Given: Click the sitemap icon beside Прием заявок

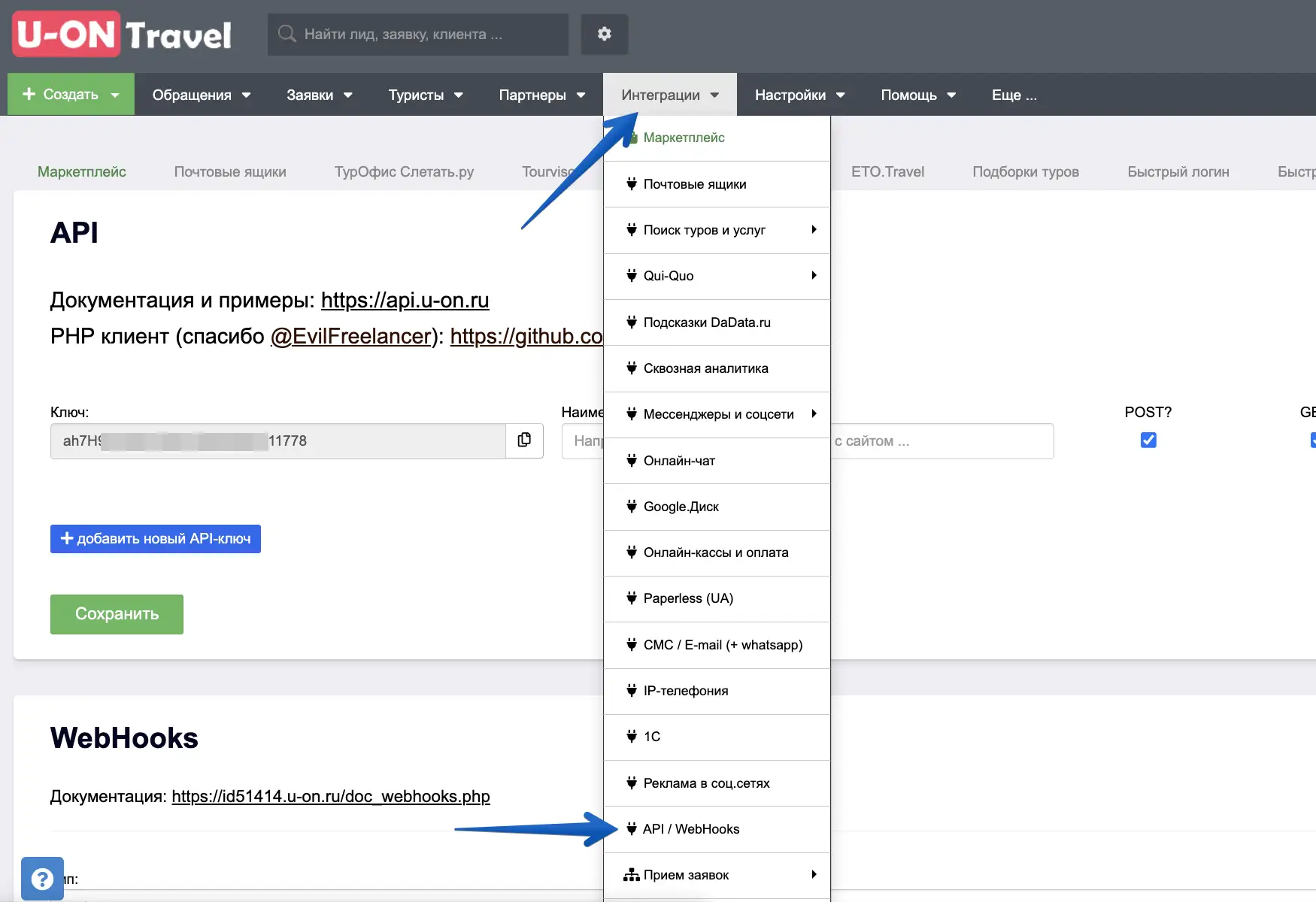Looking at the screenshot, I should [632, 875].
